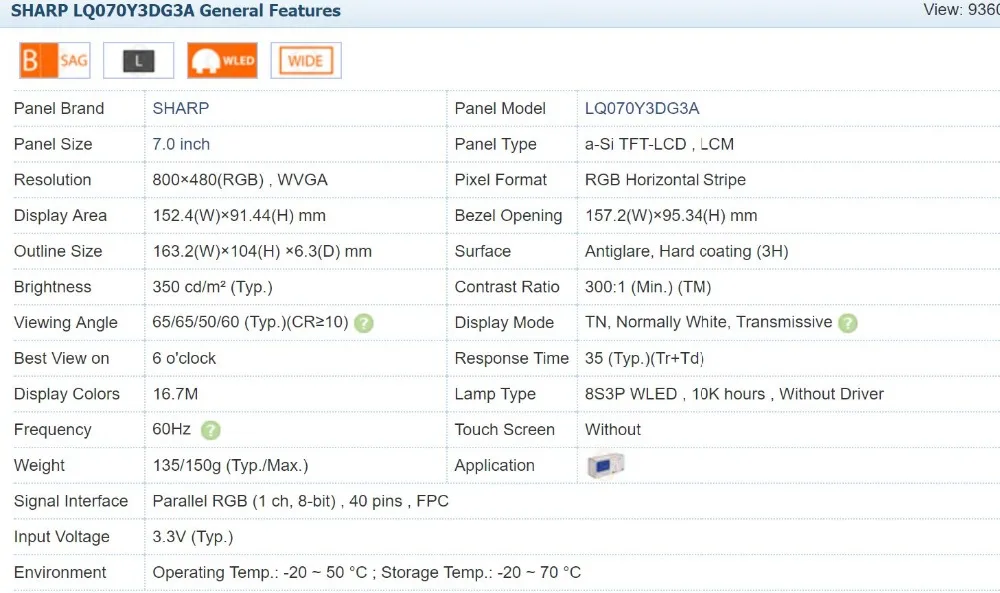The height and width of the screenshot is (593, 1000).
Task: Open the LQ070Y3DG3A panel model link
Action: pyautogui.click(x=642, y=108)
